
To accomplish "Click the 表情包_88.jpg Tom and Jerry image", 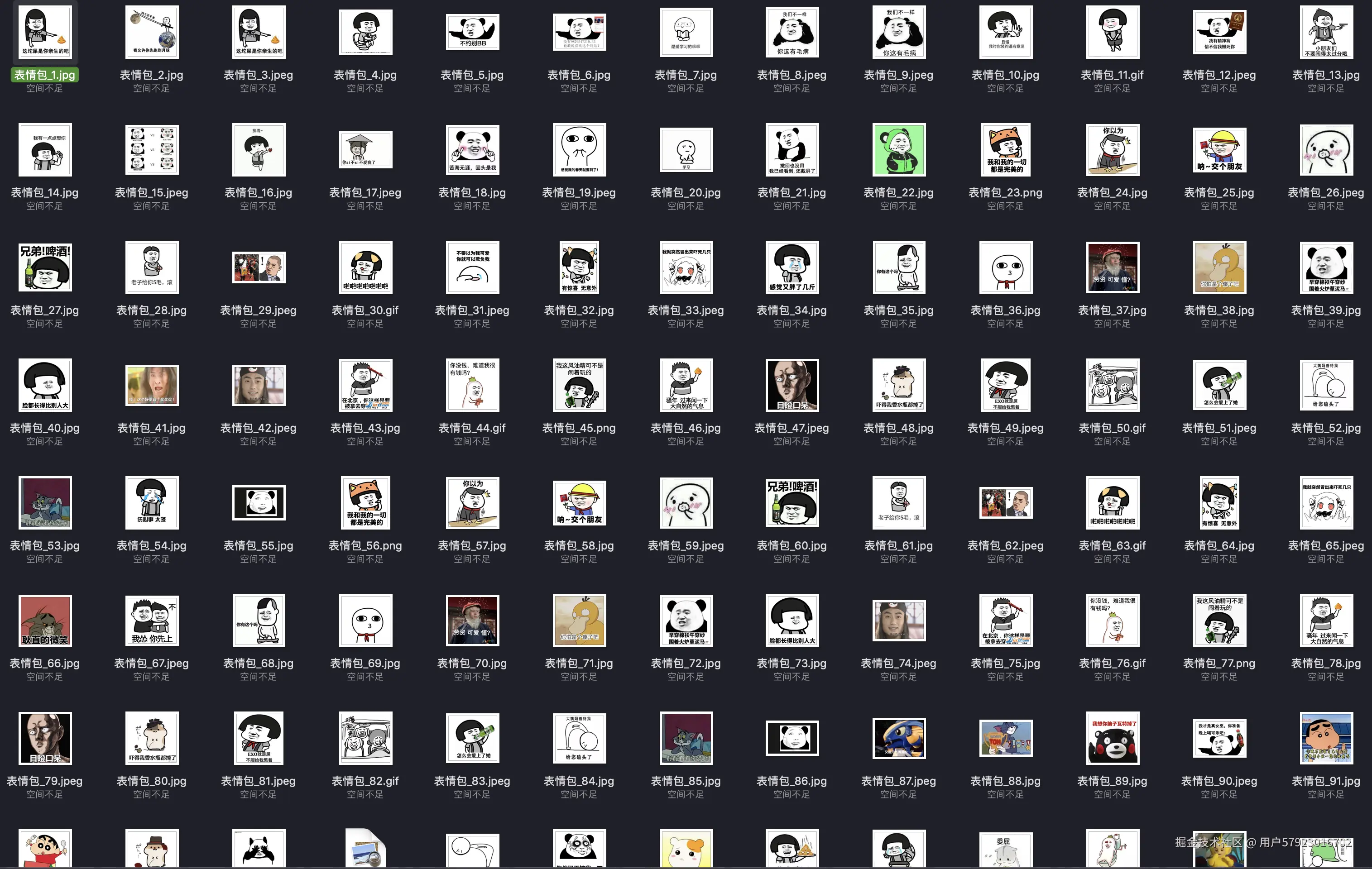I will pyautogui.click(x=1006, y=738).
